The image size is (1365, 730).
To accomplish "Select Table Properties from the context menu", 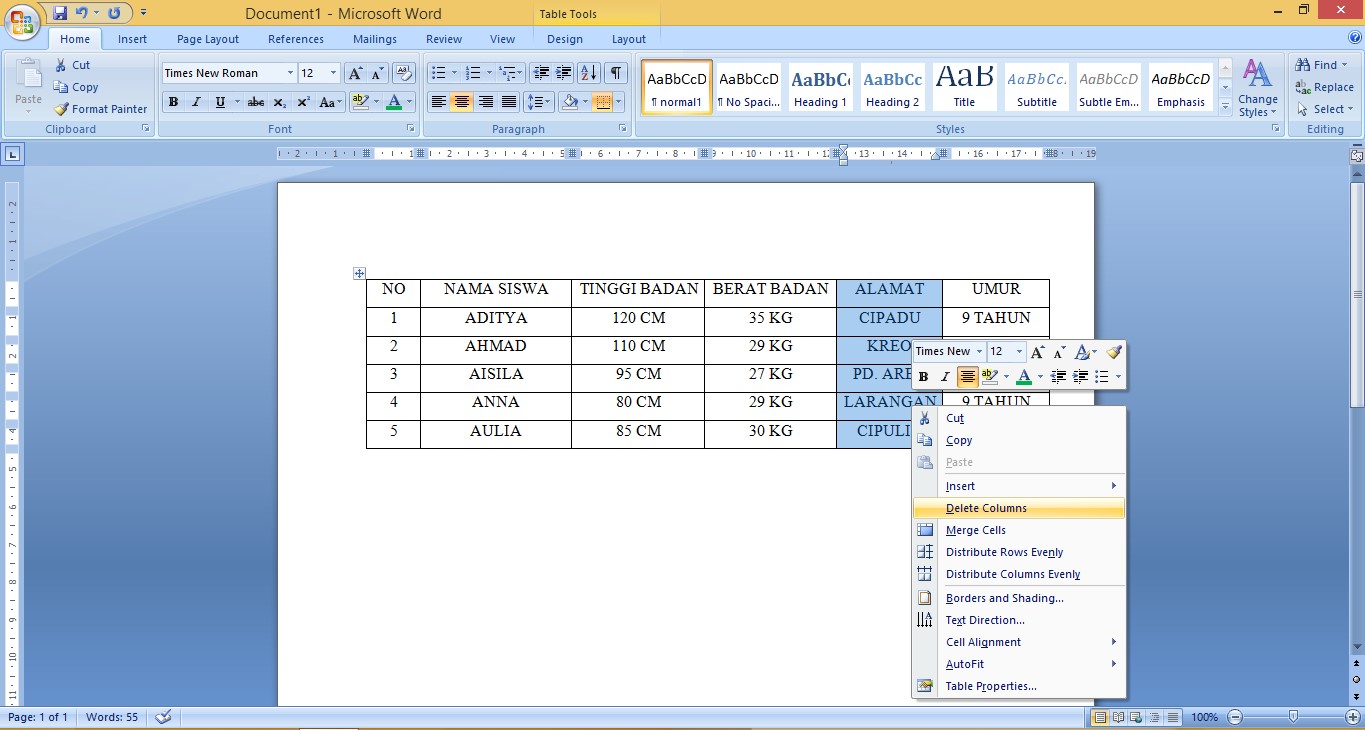I will (x=990, y=686).
